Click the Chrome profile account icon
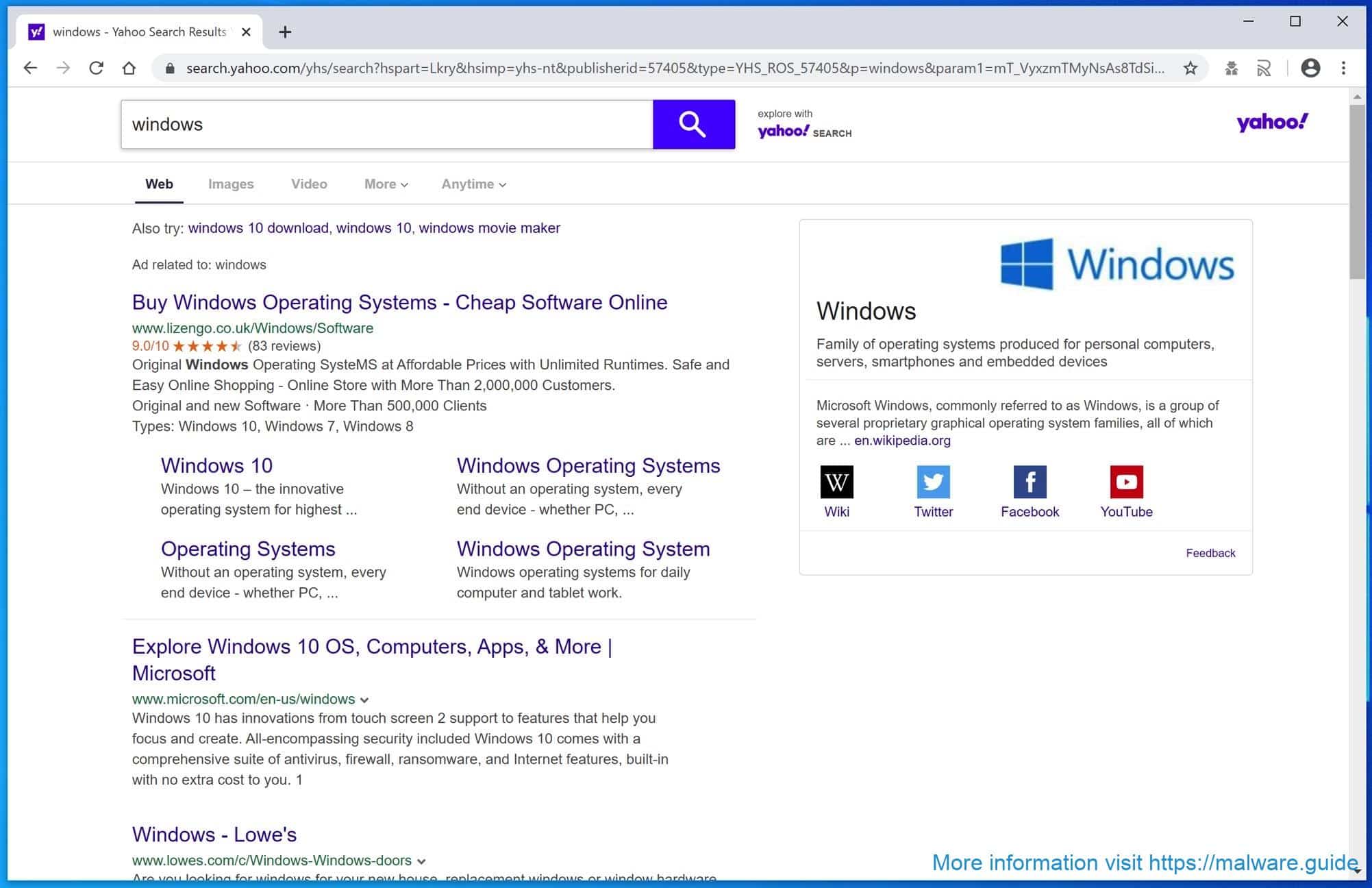The width and height of the screenshot is (1372, 888). tap(1309, 68)
